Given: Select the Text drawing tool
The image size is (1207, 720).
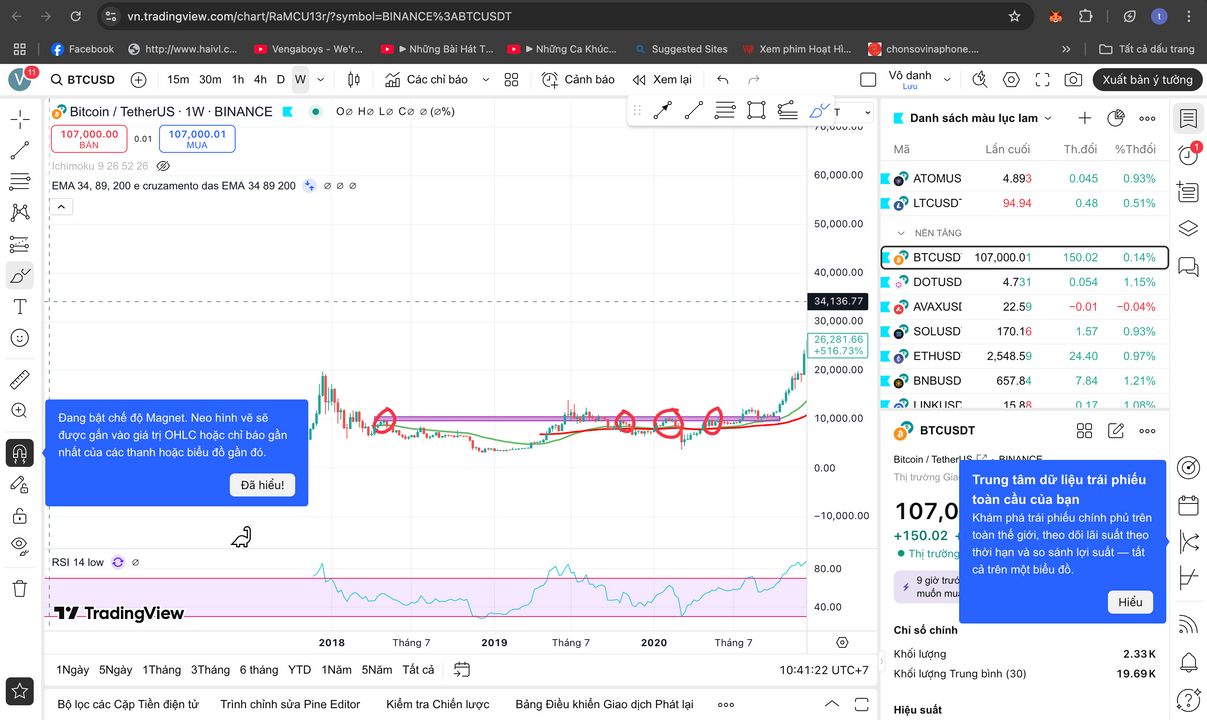Looking at the screenshot, I should click(20, 306).
